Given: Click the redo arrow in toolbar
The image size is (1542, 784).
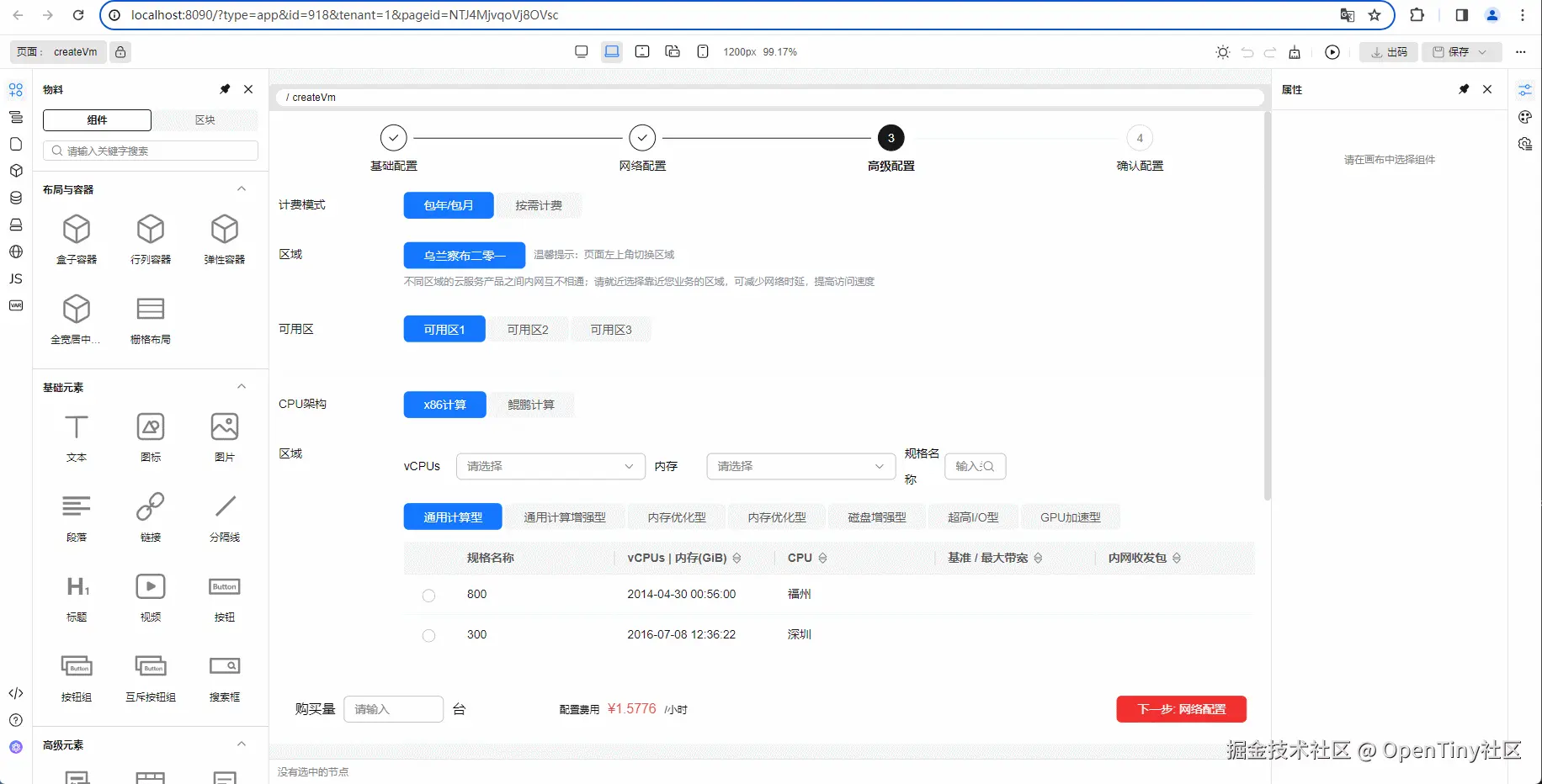Looking at the screenshot, I should (1270, 52).
